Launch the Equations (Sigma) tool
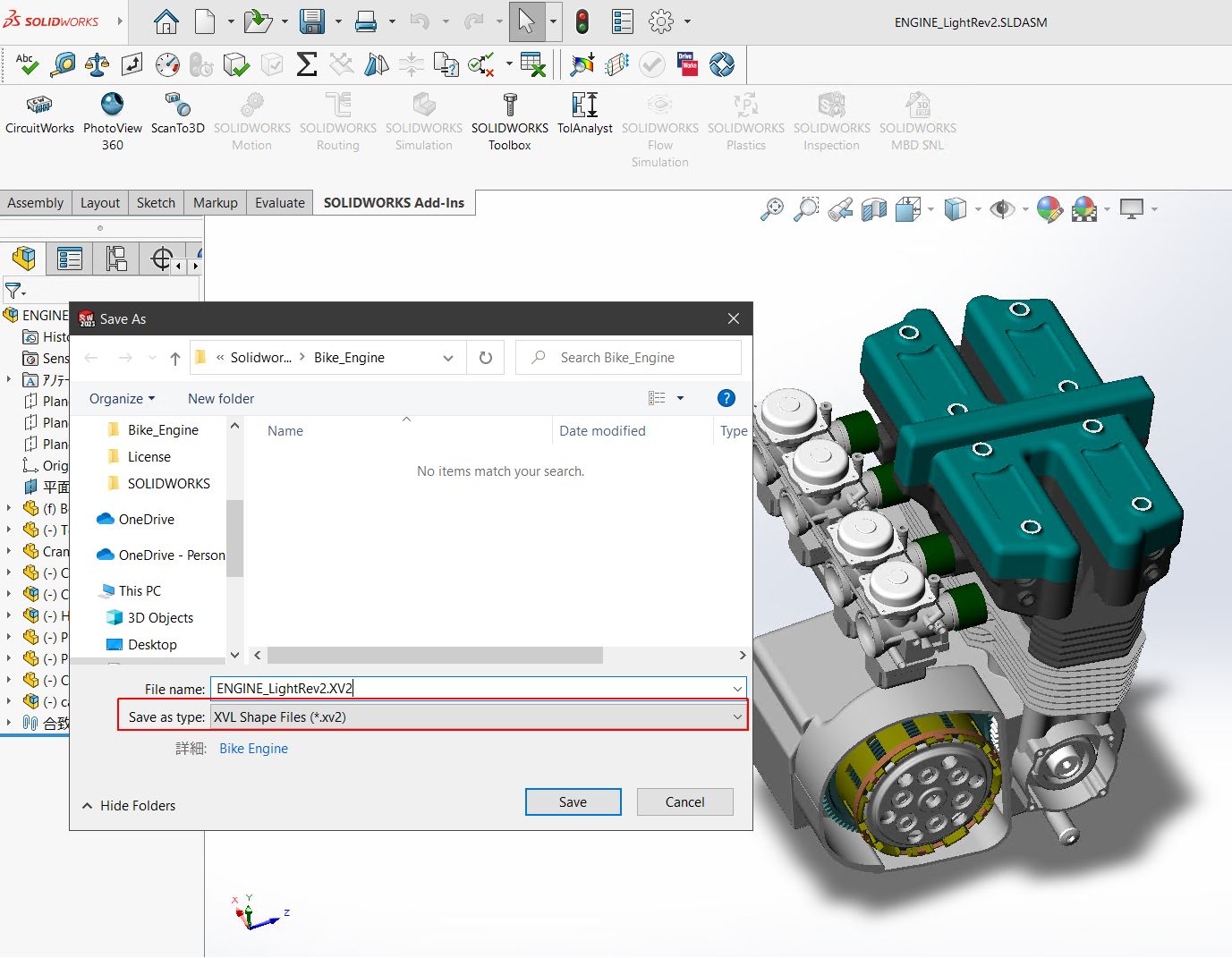Viewport: 1232px width, 958px height. coord(307,64)
